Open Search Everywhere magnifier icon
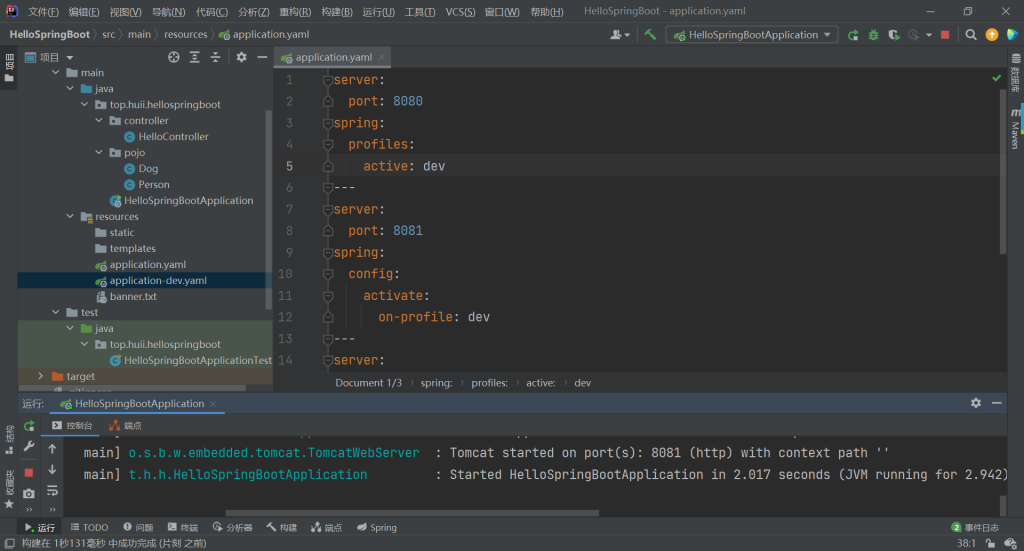Image resolution: width=1024 pixels, height=551 pixels. point(971,35)
